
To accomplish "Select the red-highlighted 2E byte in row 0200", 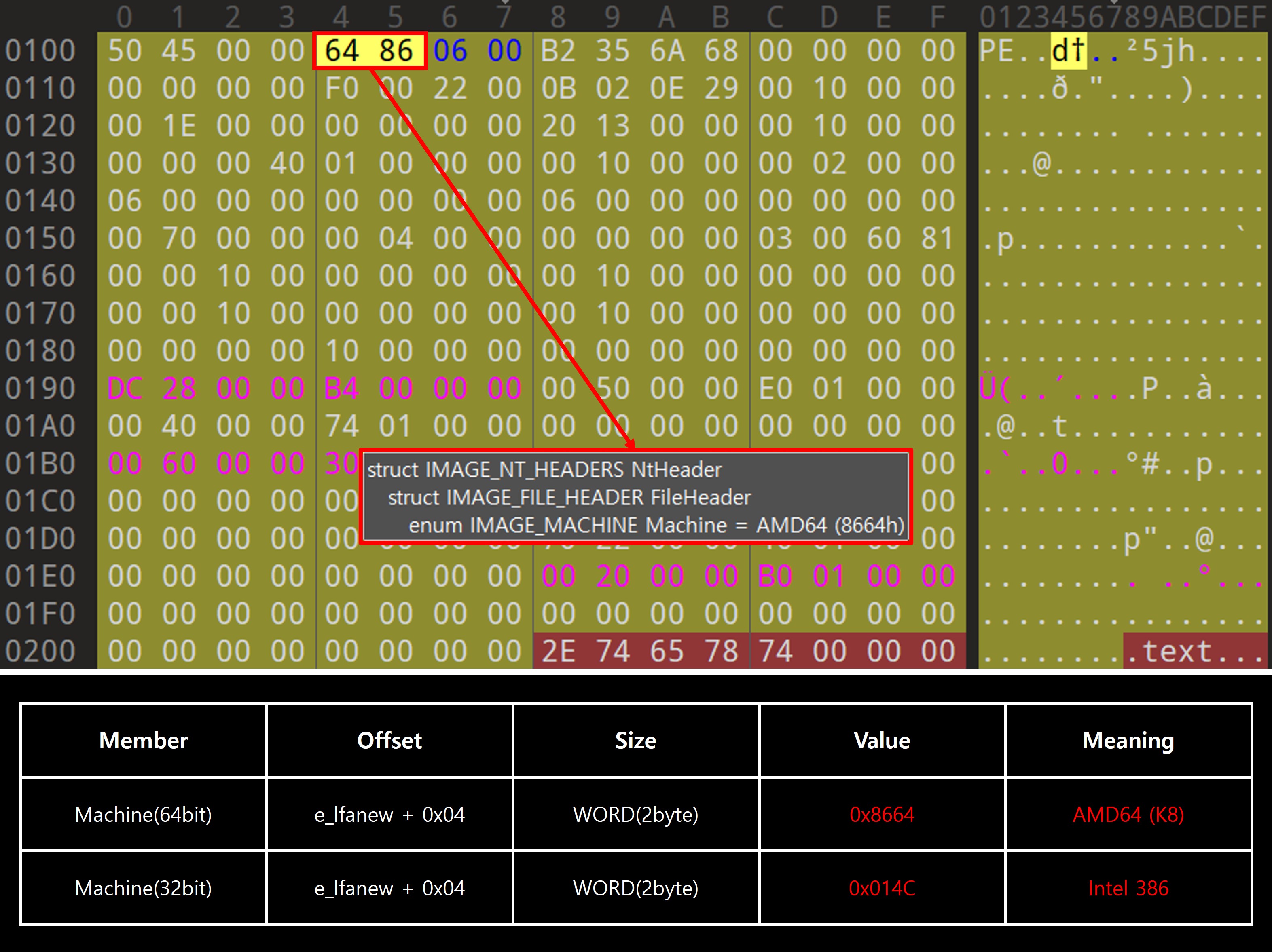I will (x=558, y=651).
